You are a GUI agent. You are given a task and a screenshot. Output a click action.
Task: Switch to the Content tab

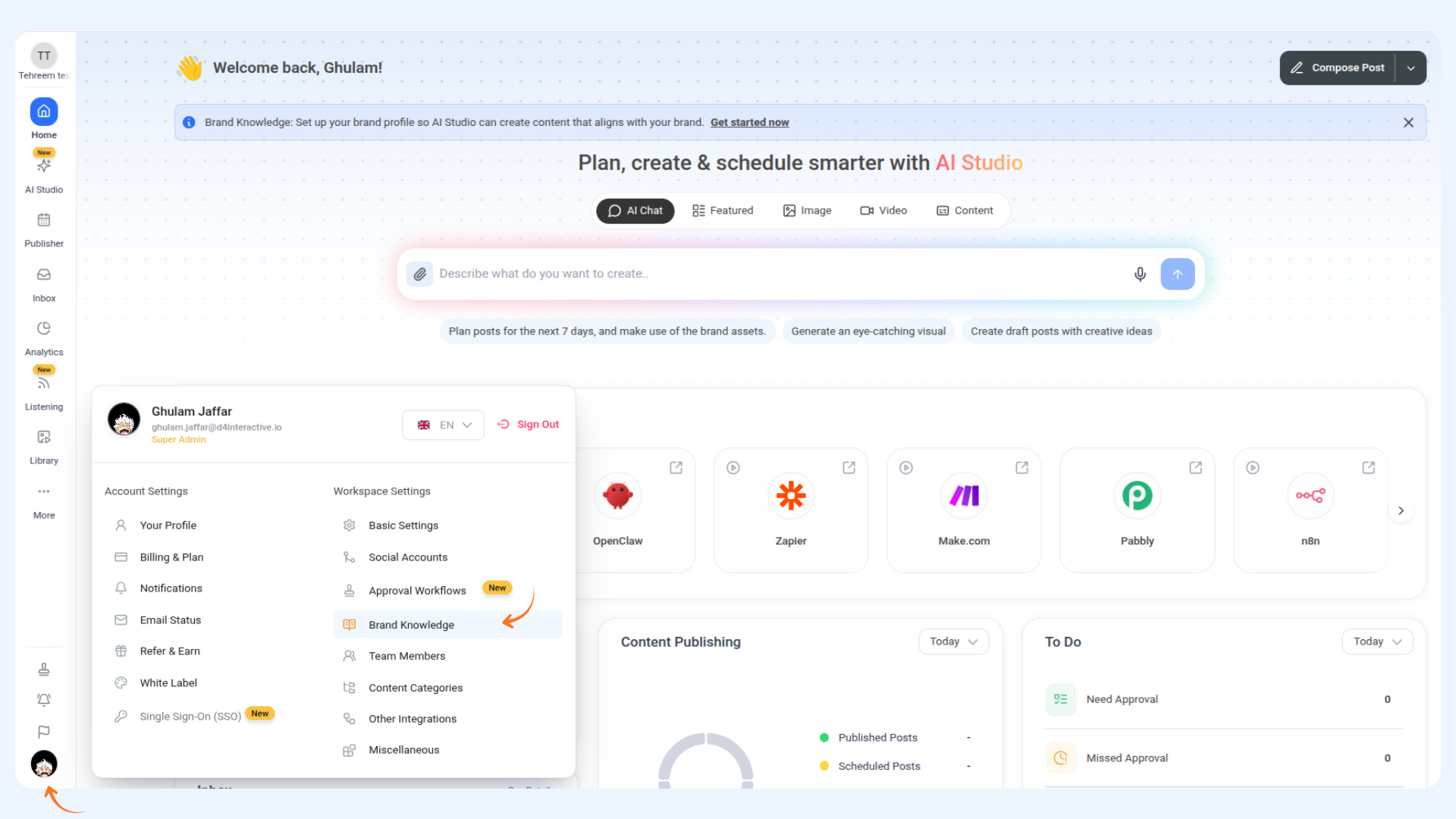(x=965, y=211)
